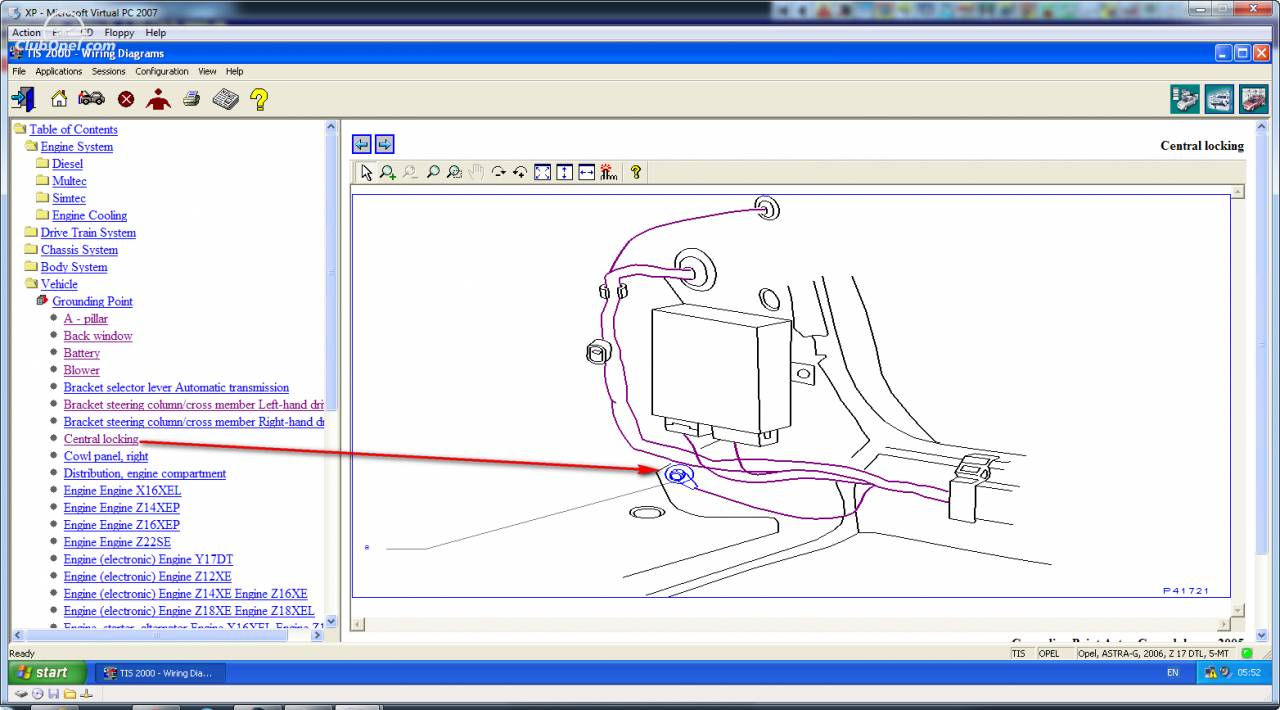The image size is (1280, 710).
Task: Select the hand pan tool
Action: [476, 172]
